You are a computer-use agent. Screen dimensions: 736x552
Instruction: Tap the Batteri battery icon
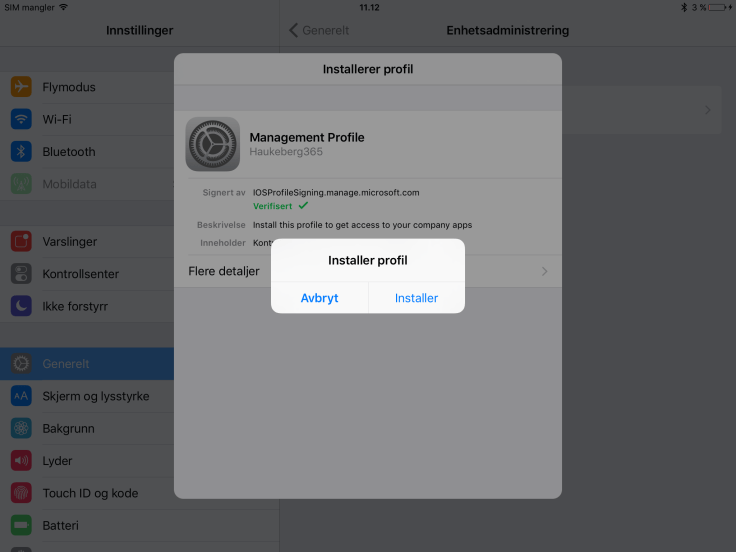click(x=21, y=525)
